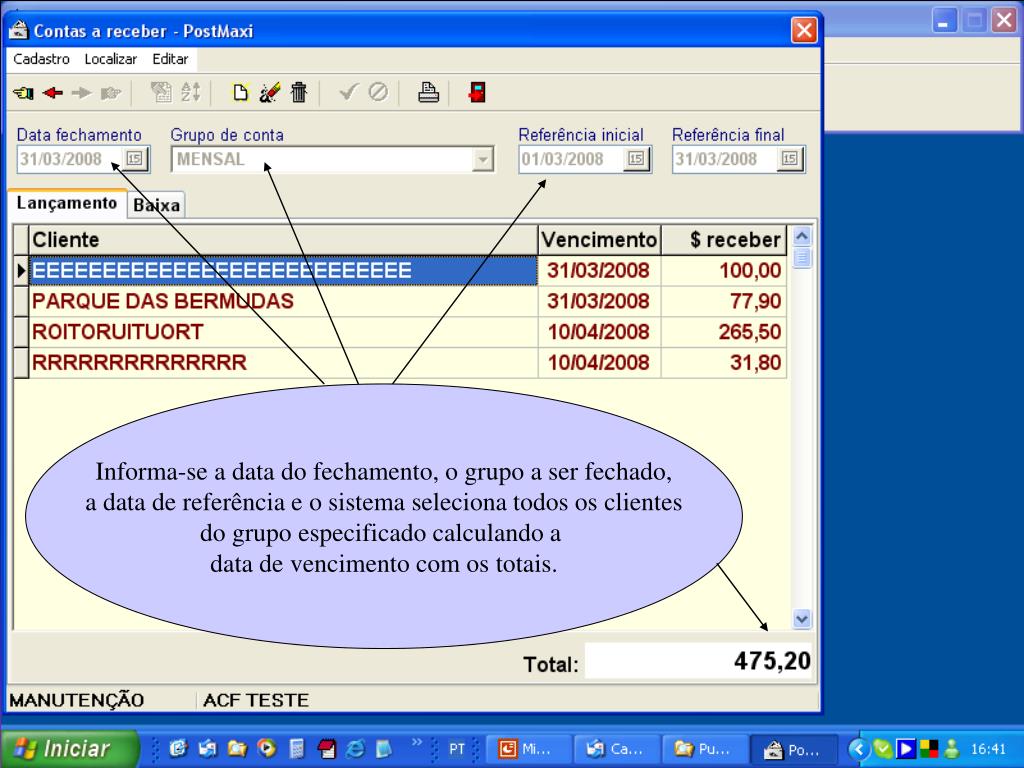The image size is (1024, 768).
Task: Expand the Grupo de conta dropdown
Action: pyautogui.click(x=483, y=159)
